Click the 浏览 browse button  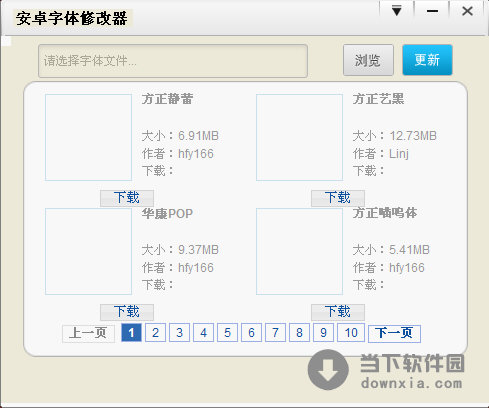[x=368, y=60]
